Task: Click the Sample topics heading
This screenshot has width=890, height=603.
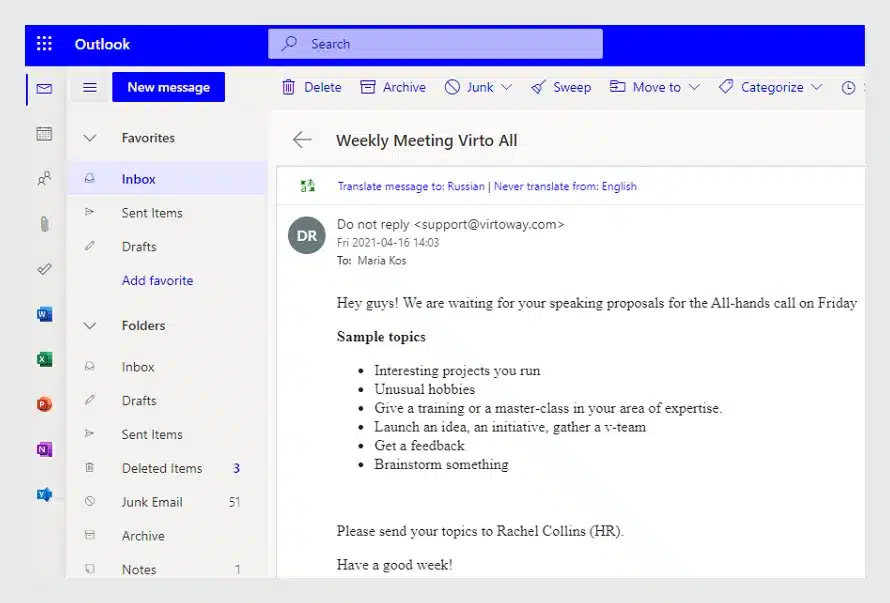Action: click(381, 337)
